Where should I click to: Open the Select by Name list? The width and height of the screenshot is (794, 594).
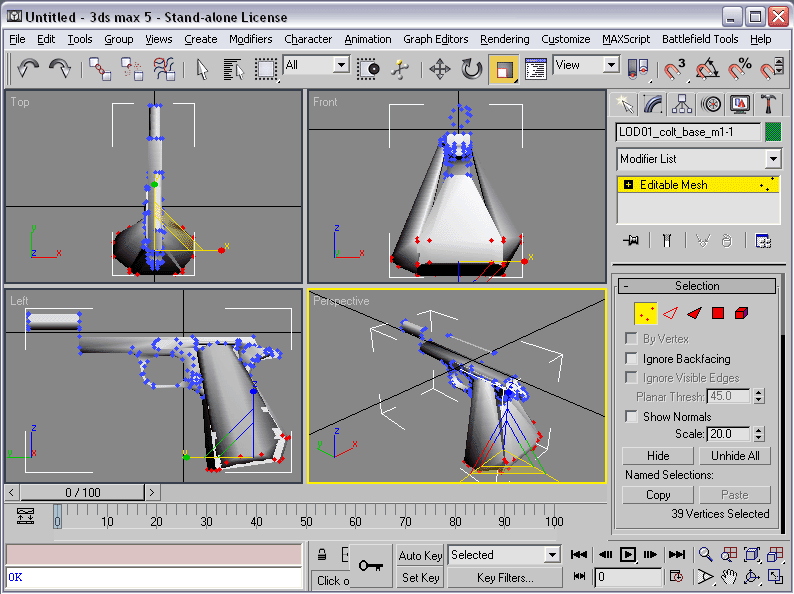click(x=233, y=69)
